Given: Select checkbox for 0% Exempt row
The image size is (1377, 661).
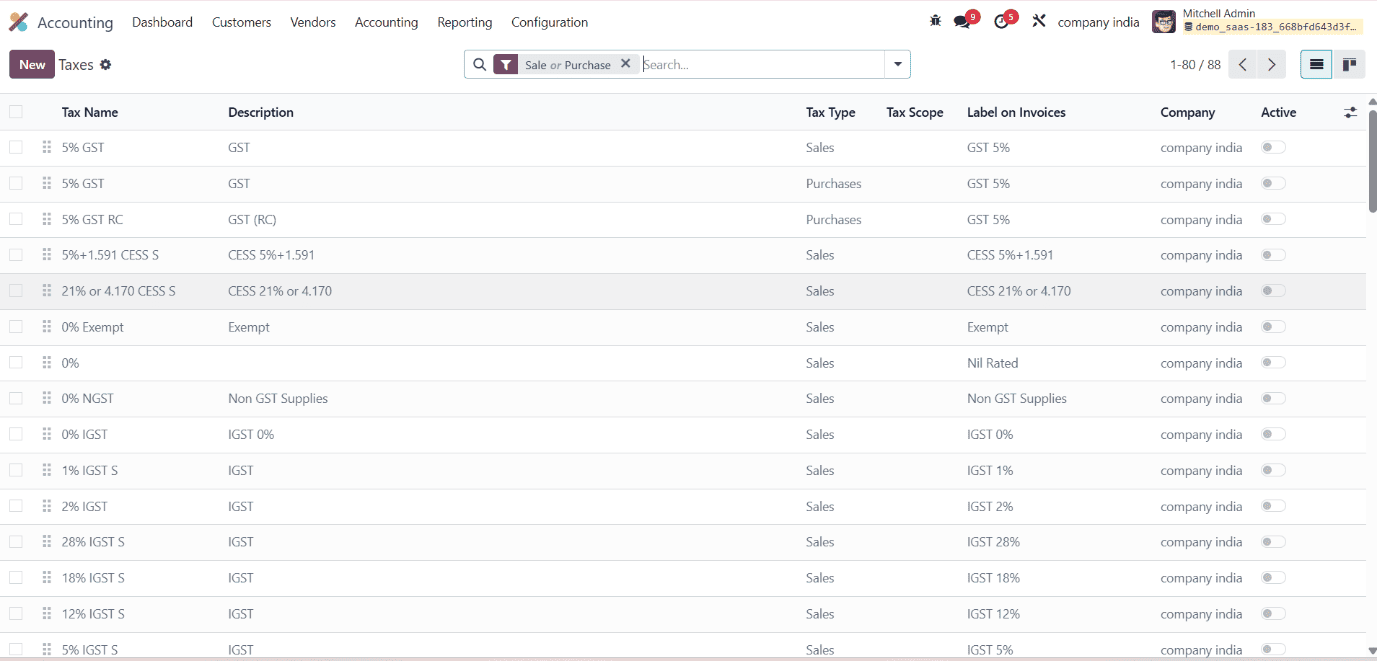Looking at the screenshot, I should [16, 327].
